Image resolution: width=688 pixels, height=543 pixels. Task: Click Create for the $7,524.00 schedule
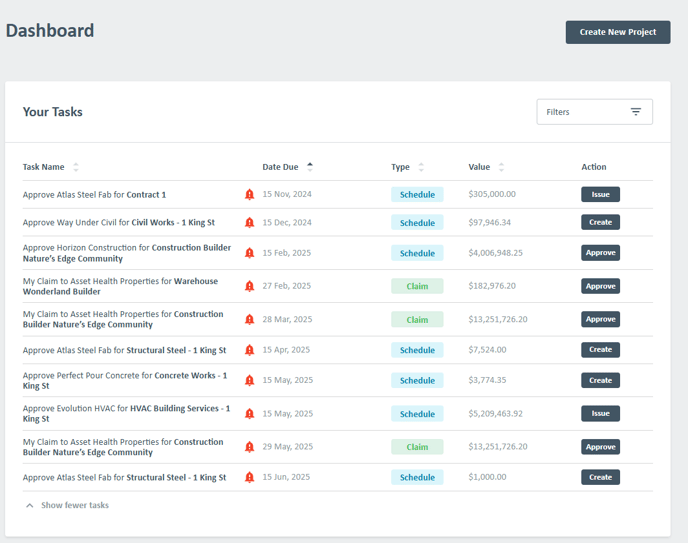(600, 350)
